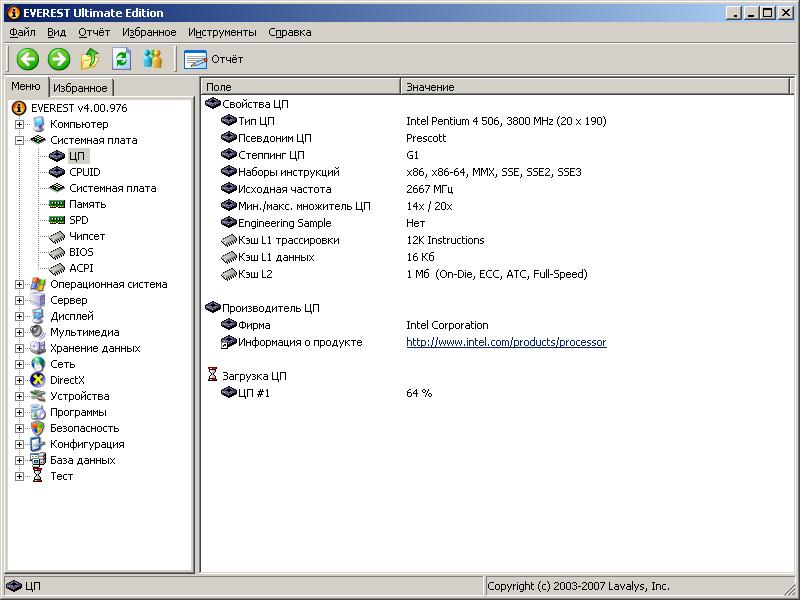Select the ЦП chip icon in the tree
Viewport: 800px width, 600px height.
tap(57, 156)
